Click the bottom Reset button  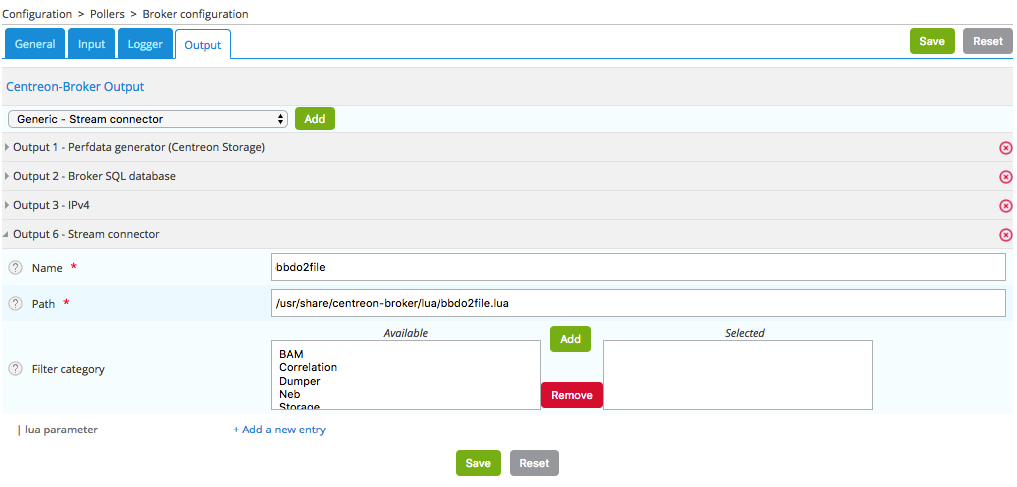(x=534, y=463)
